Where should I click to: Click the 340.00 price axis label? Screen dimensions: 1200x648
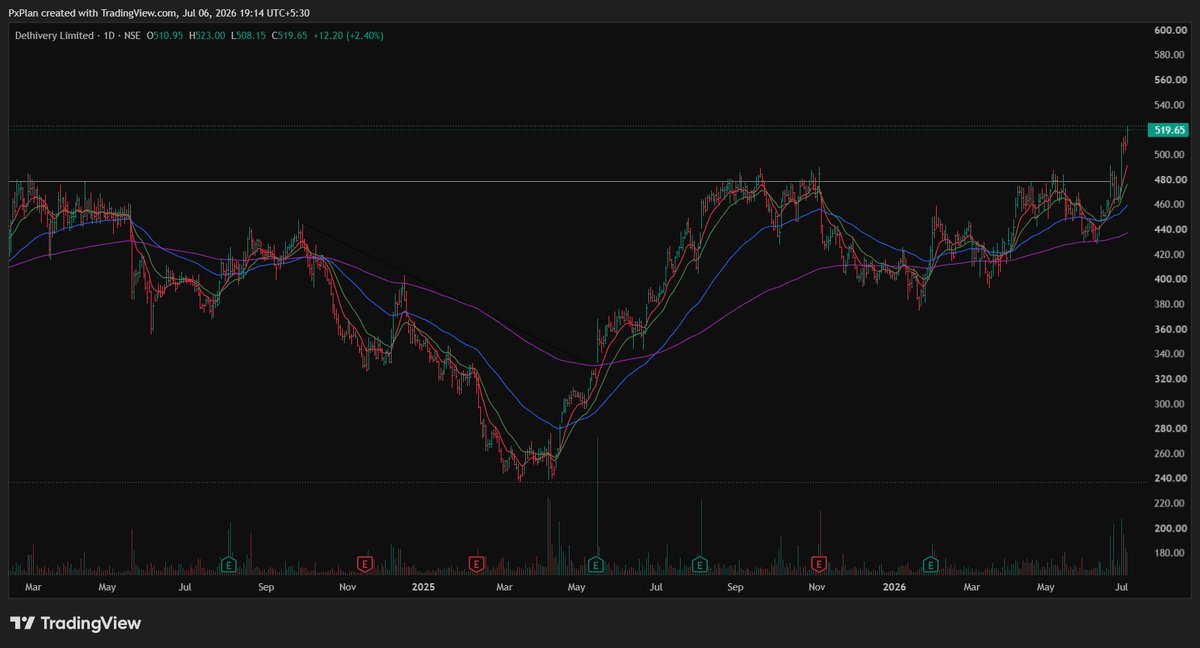coord(1169,354)
